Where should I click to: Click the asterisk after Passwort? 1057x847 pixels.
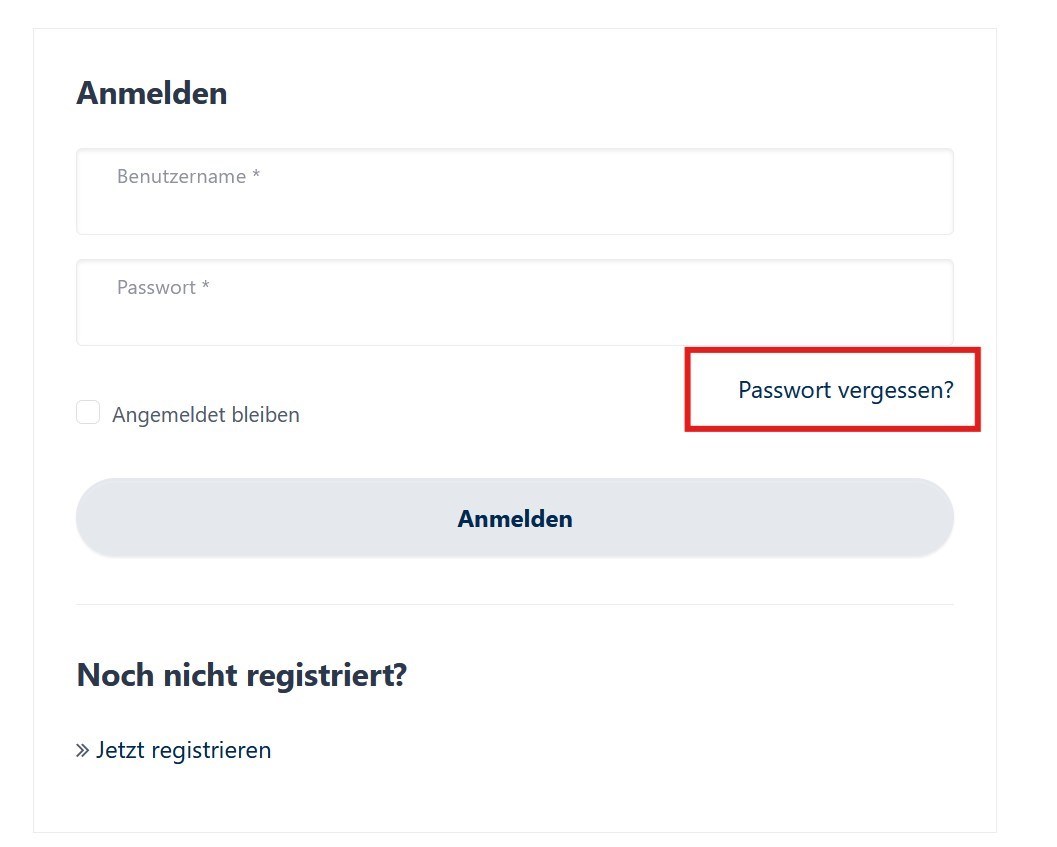tap(206, 287)
